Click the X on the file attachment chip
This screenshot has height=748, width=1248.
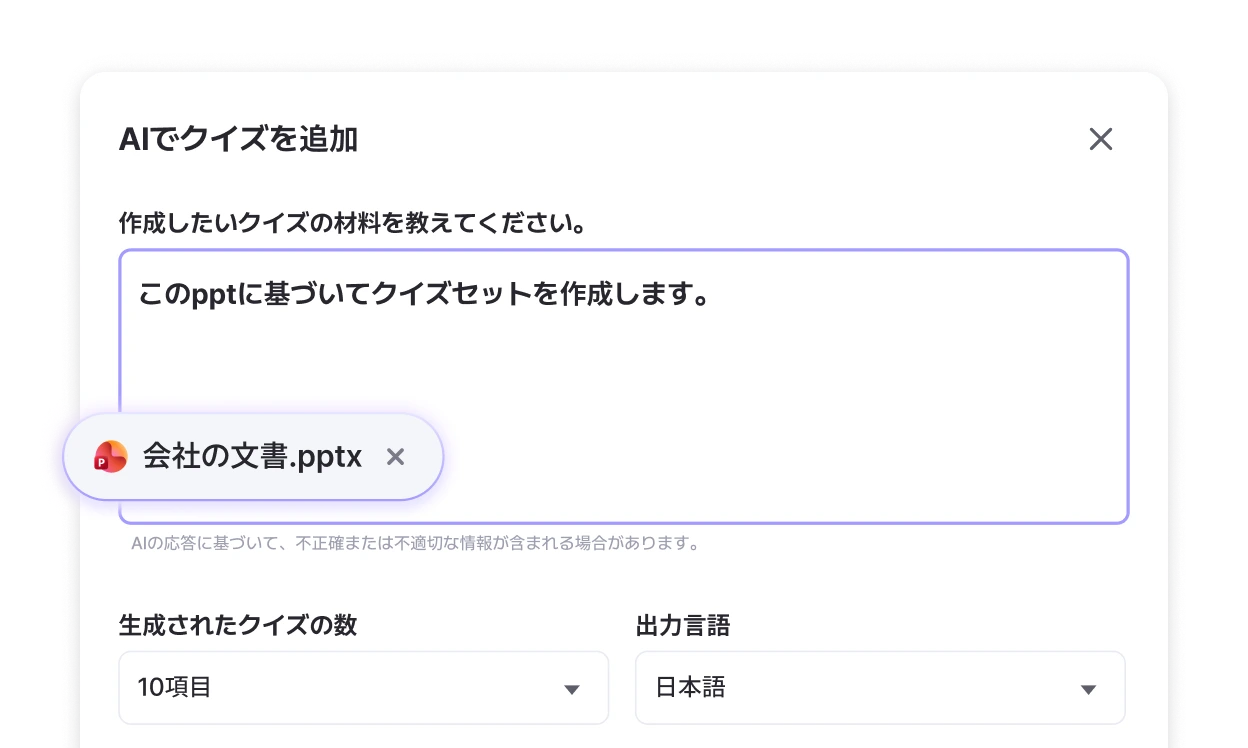click(395, 456)
